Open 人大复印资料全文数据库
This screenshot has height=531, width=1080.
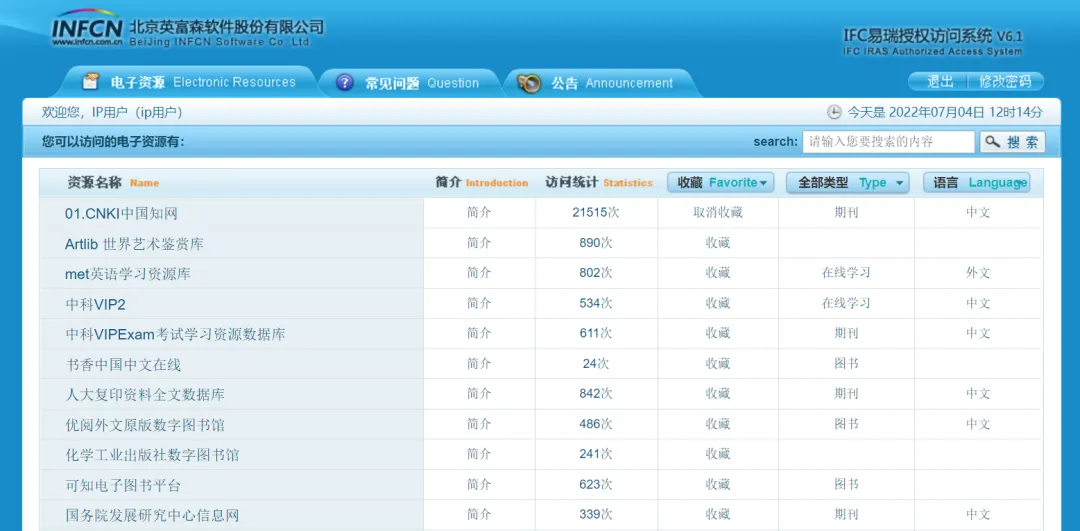coord(145,395)
